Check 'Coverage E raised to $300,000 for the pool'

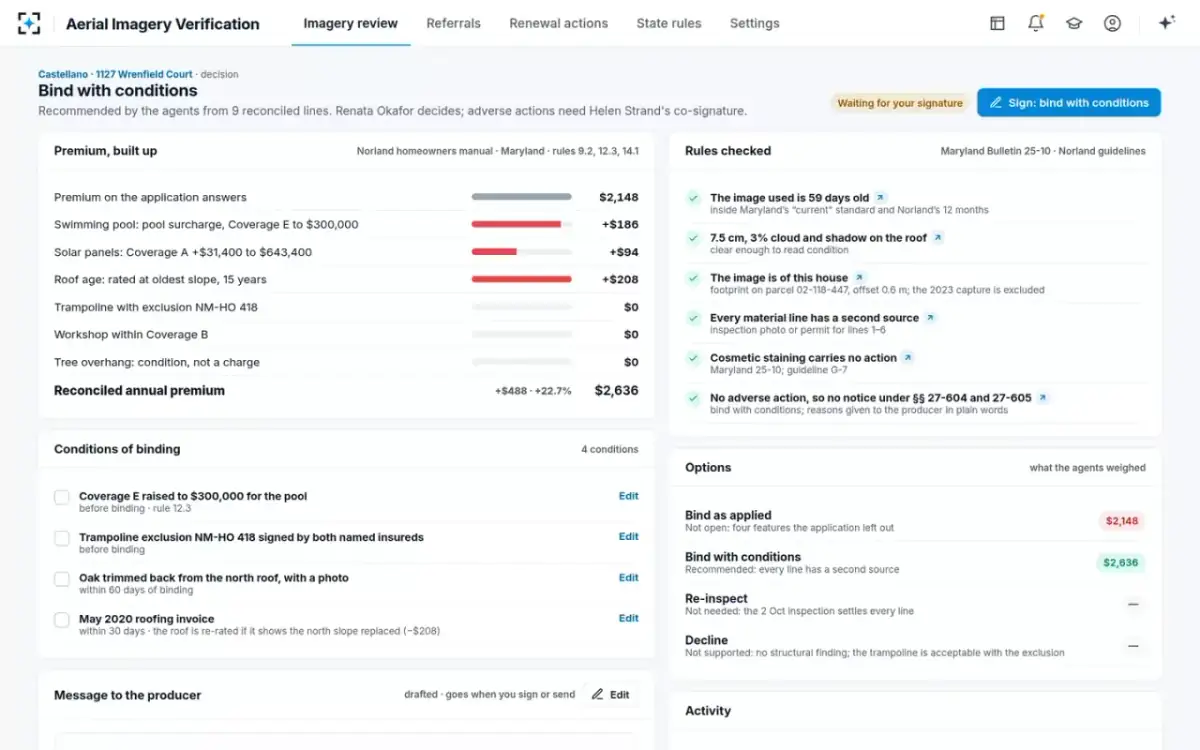[x=62, y=497]
